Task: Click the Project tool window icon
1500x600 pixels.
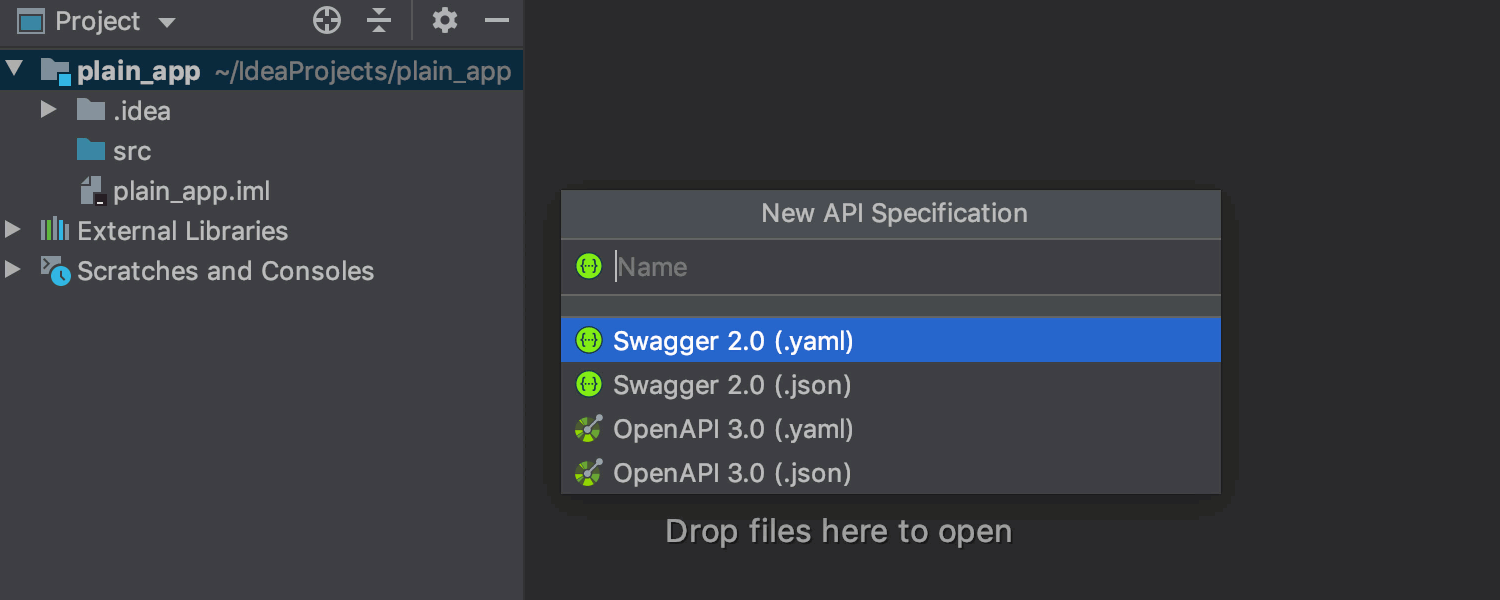Action: point(31,21)
